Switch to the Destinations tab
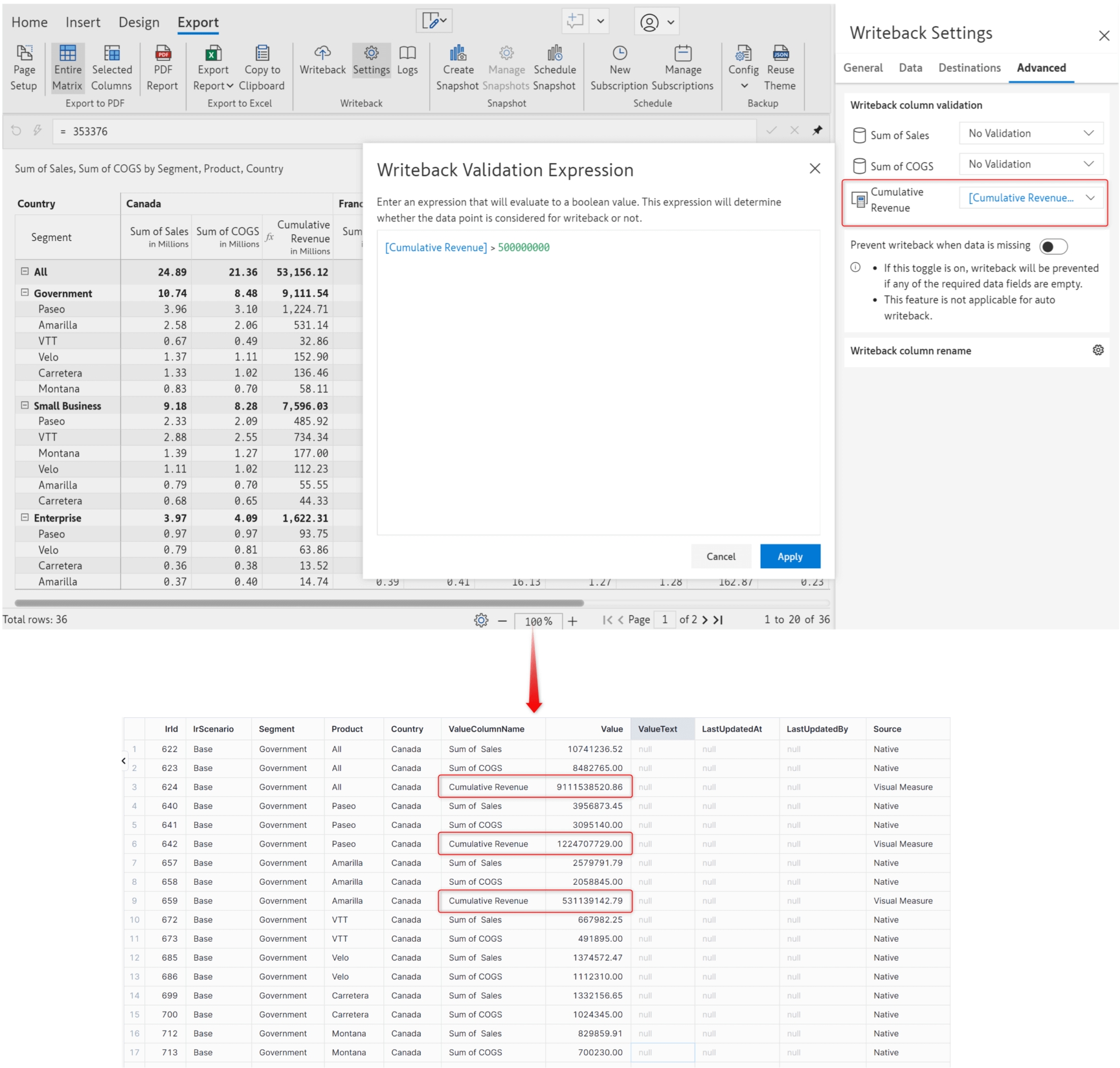This screenshot has width=1120, height=1068. (x=969, y=68)
